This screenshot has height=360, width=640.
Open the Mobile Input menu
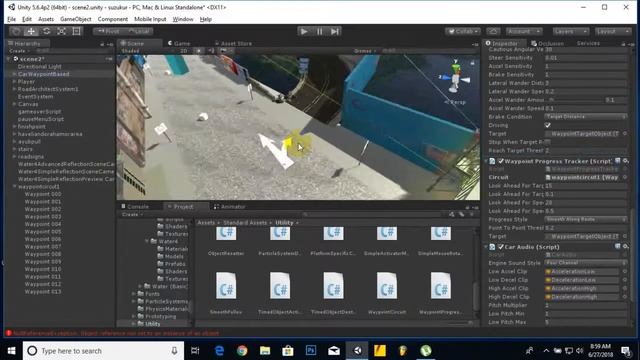point(150,19)
